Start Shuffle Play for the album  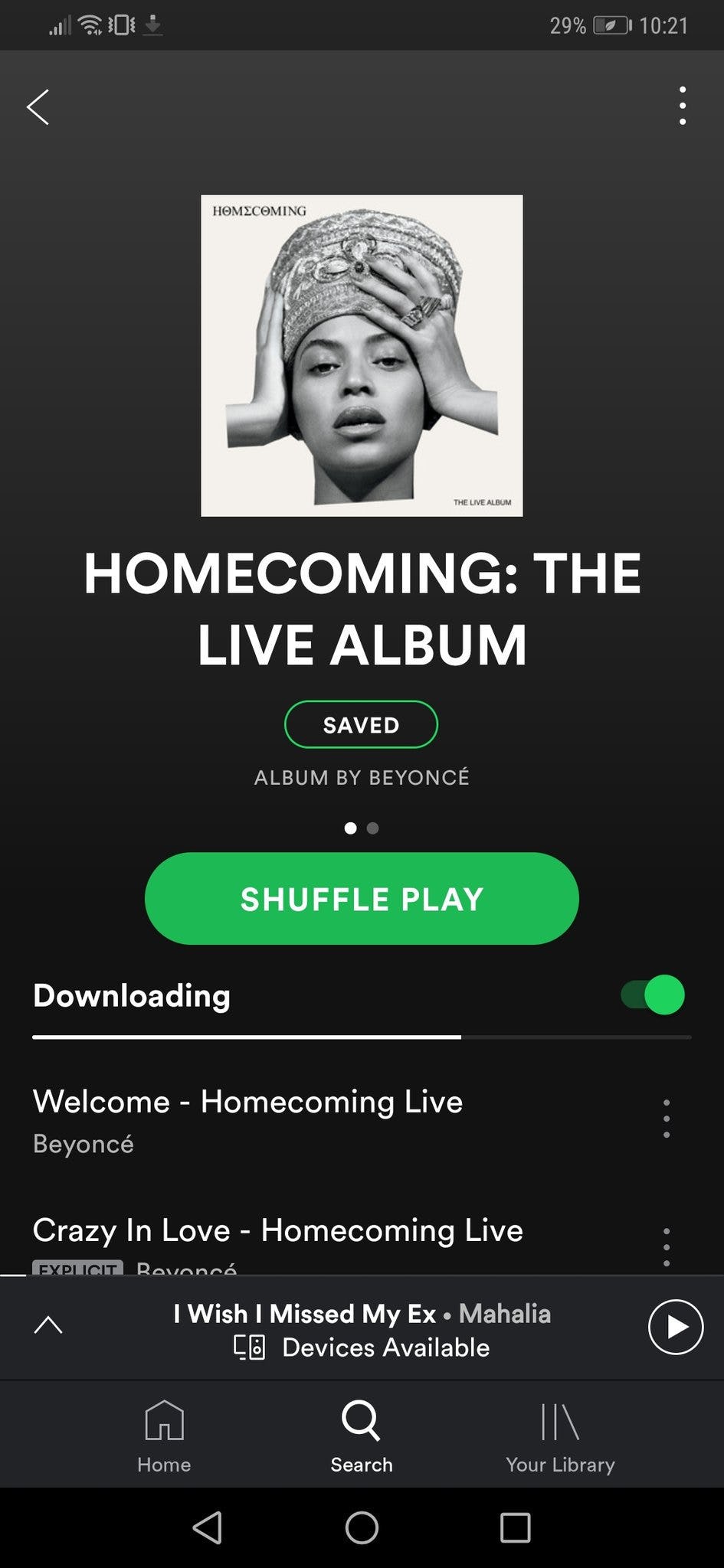point(362,899)
